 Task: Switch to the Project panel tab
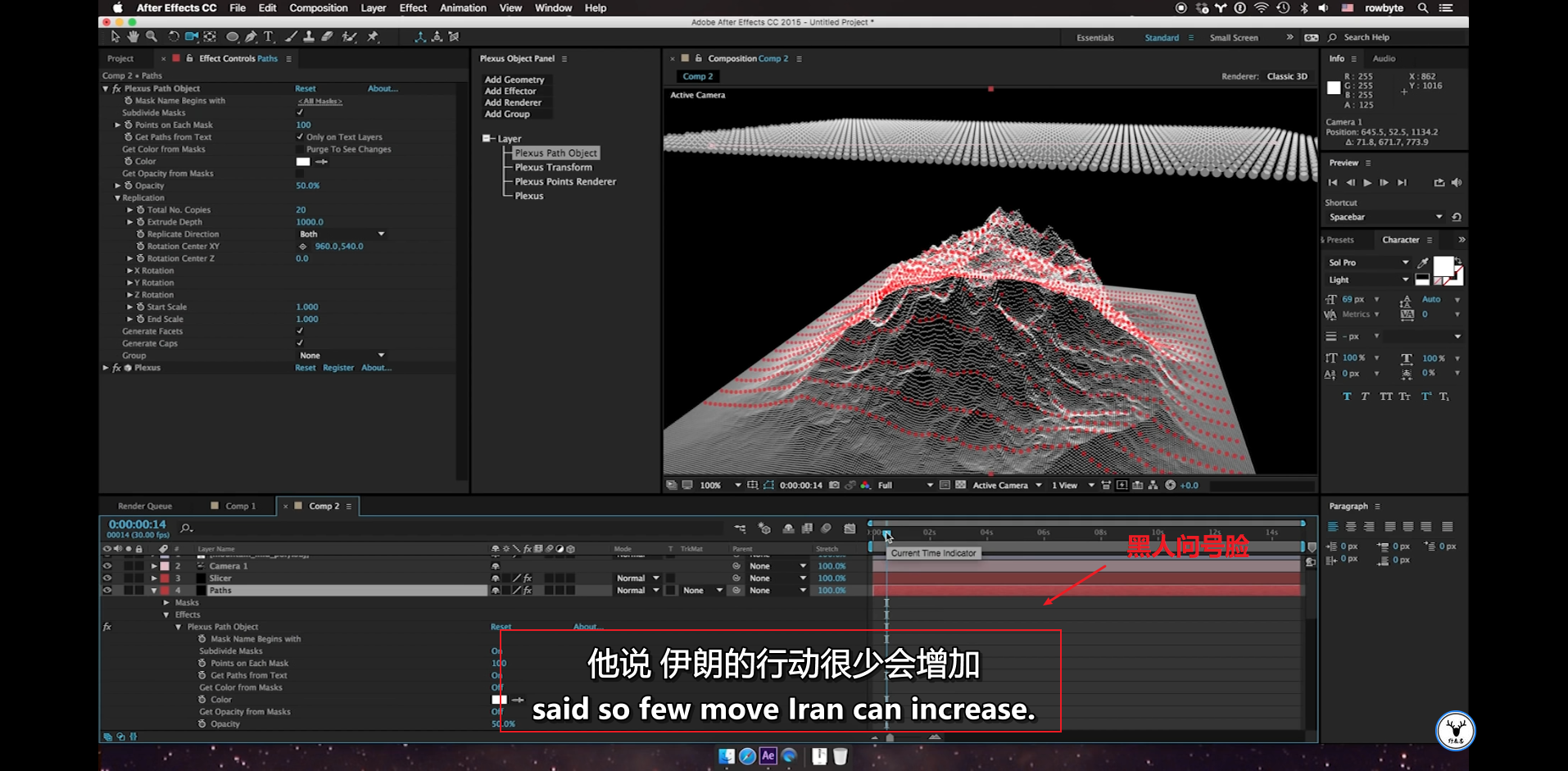(x=120, y=59)
